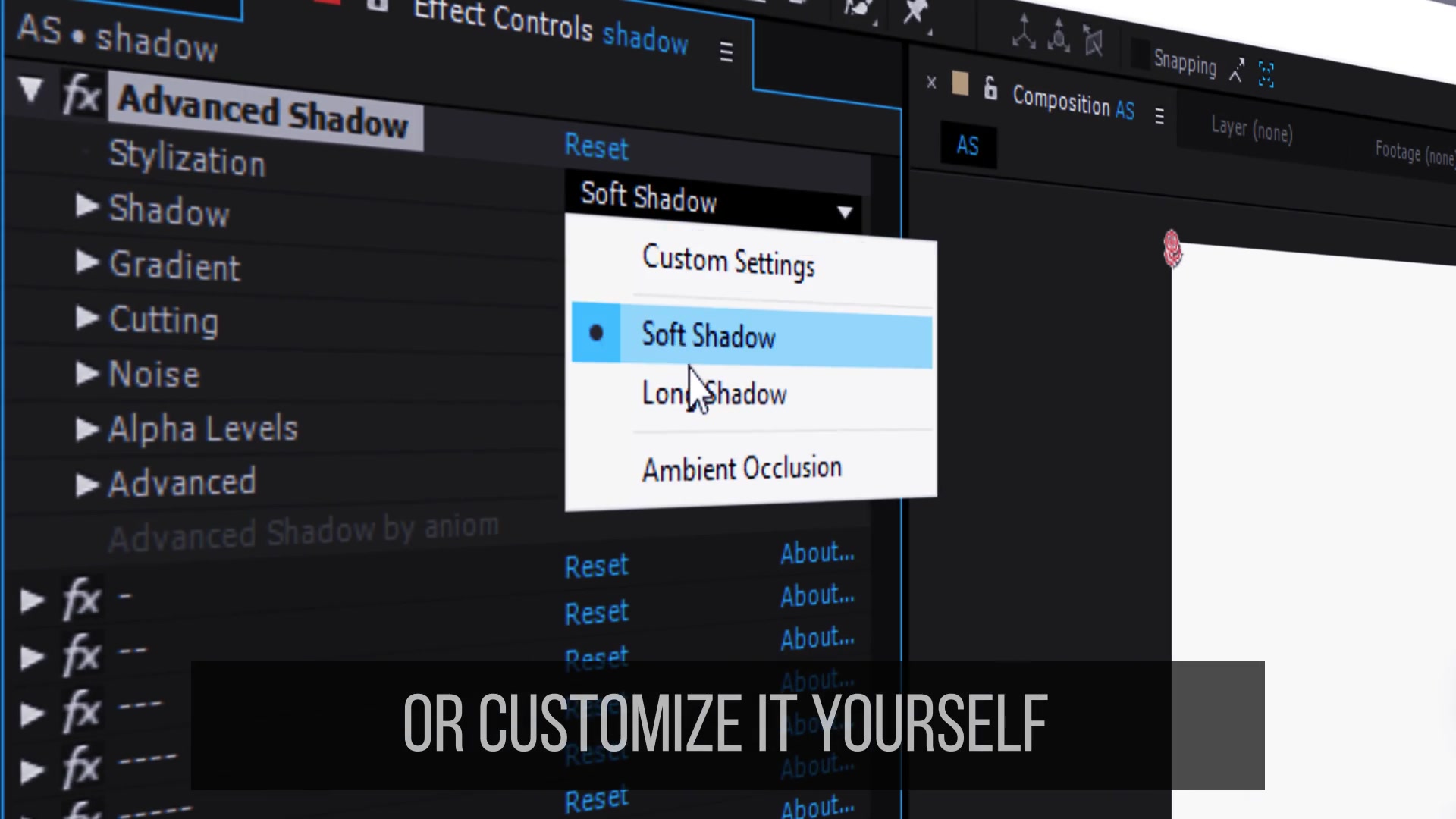Open the Effect Controls panel menu
Viewport: 1456px width, 819px height.
tap(726, 52)
